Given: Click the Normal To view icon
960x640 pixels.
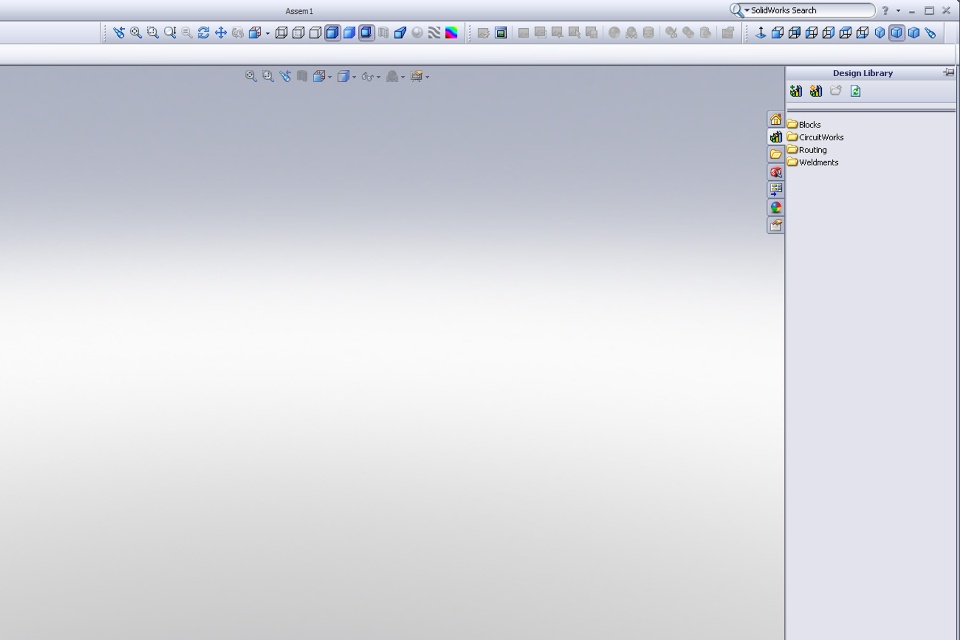Looking at the screenshot, I should click(760, 32).
